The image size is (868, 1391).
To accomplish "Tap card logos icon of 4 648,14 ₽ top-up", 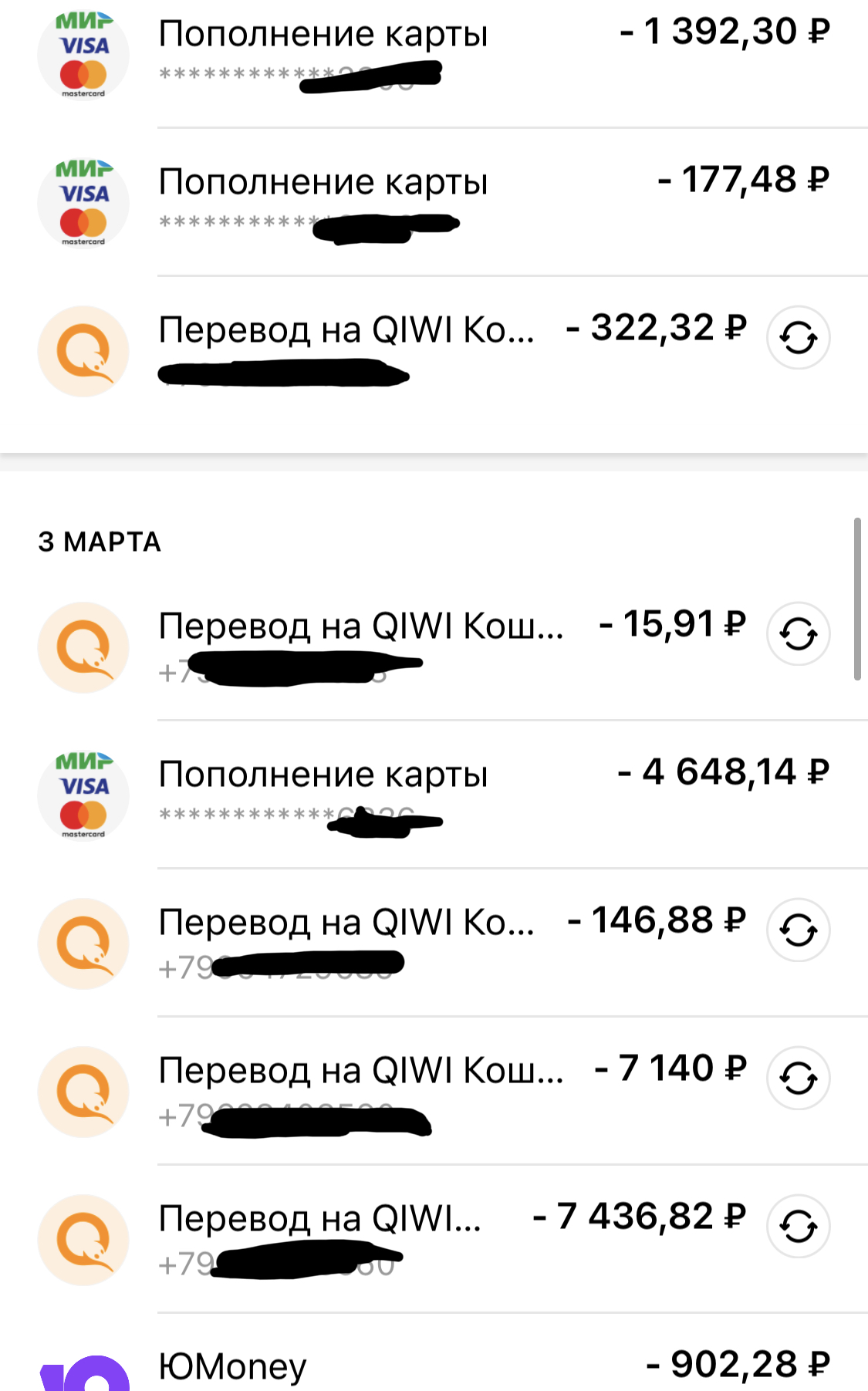I will [83, 795].
